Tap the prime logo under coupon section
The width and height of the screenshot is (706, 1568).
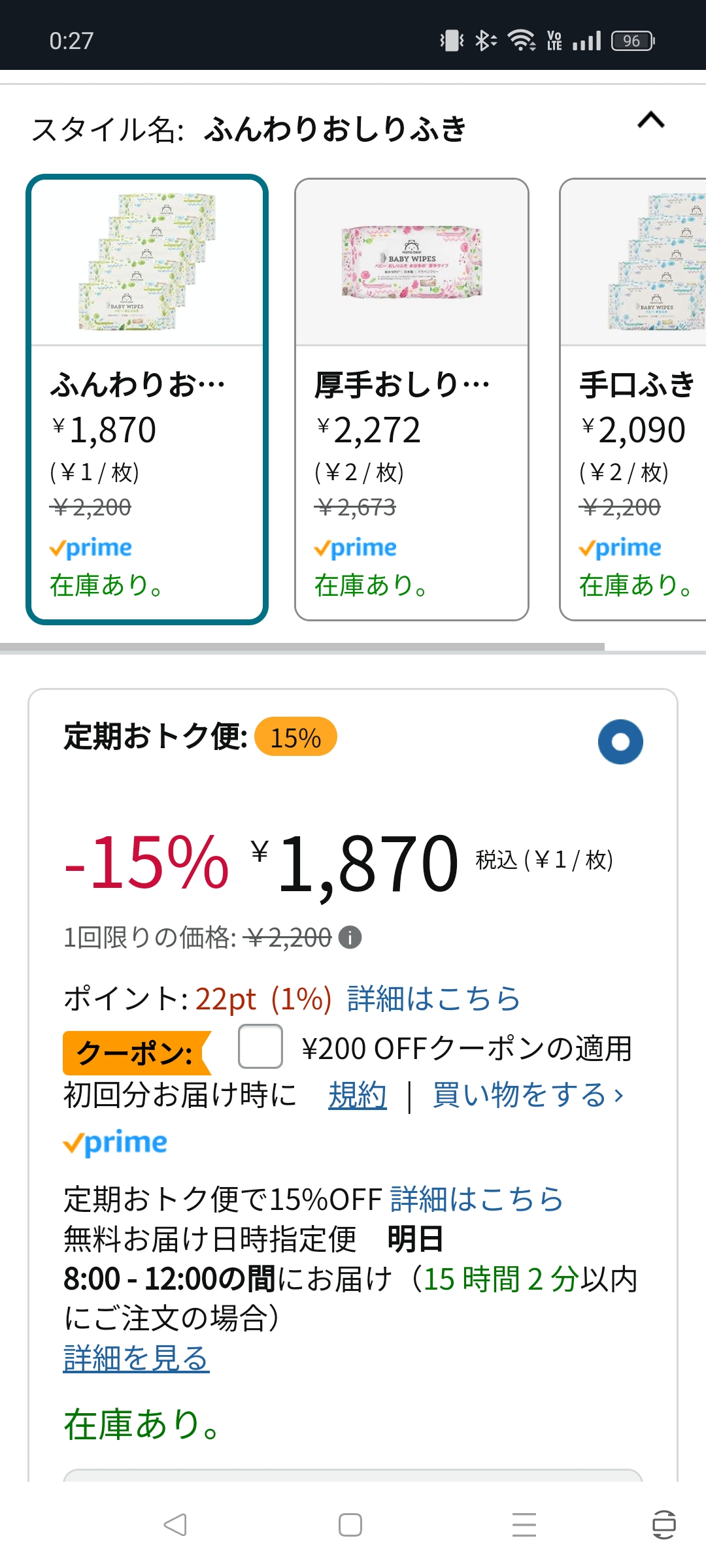115,1143
